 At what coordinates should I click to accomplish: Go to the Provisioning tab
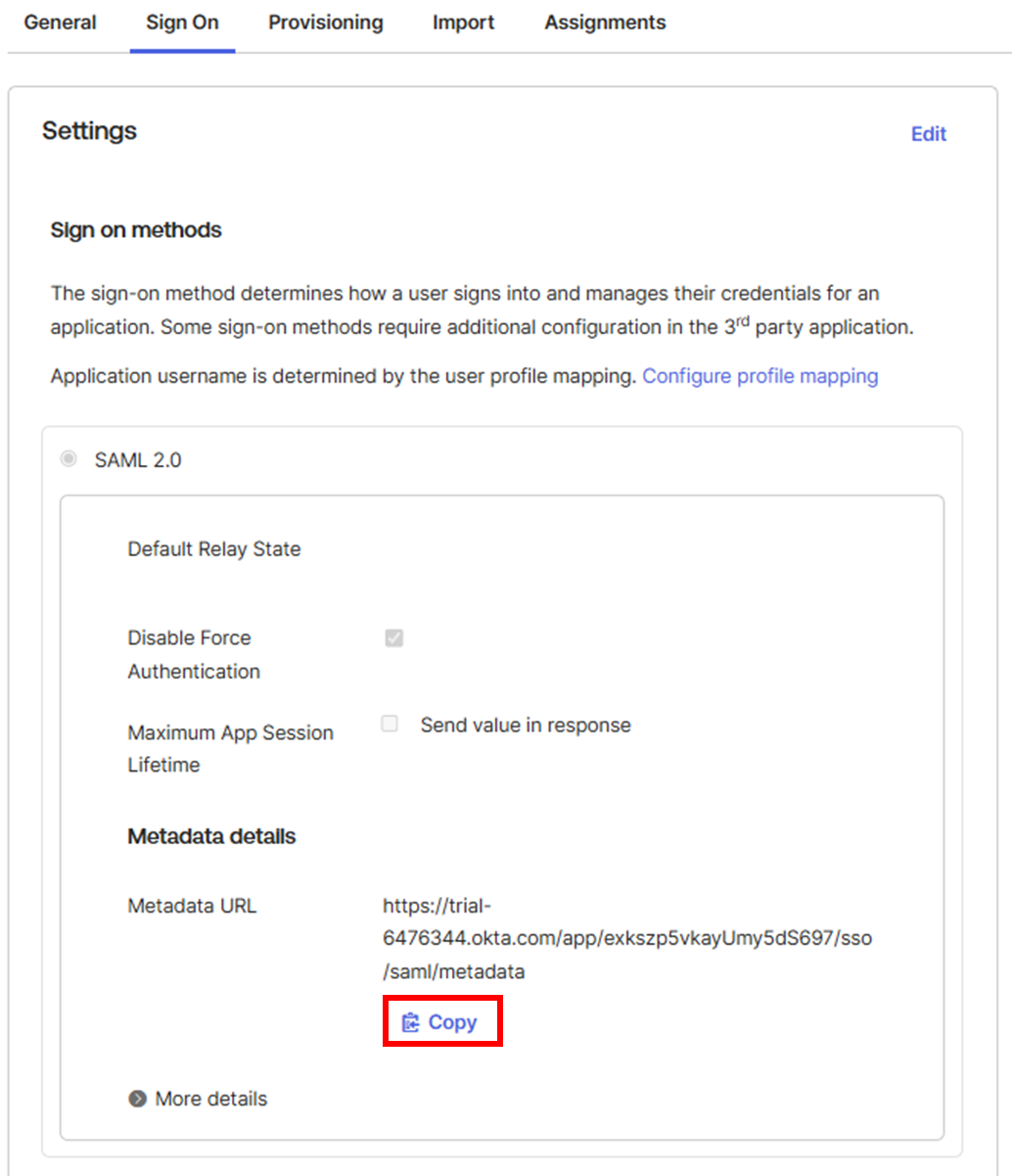pyautogui.click(x=326, y=23)
